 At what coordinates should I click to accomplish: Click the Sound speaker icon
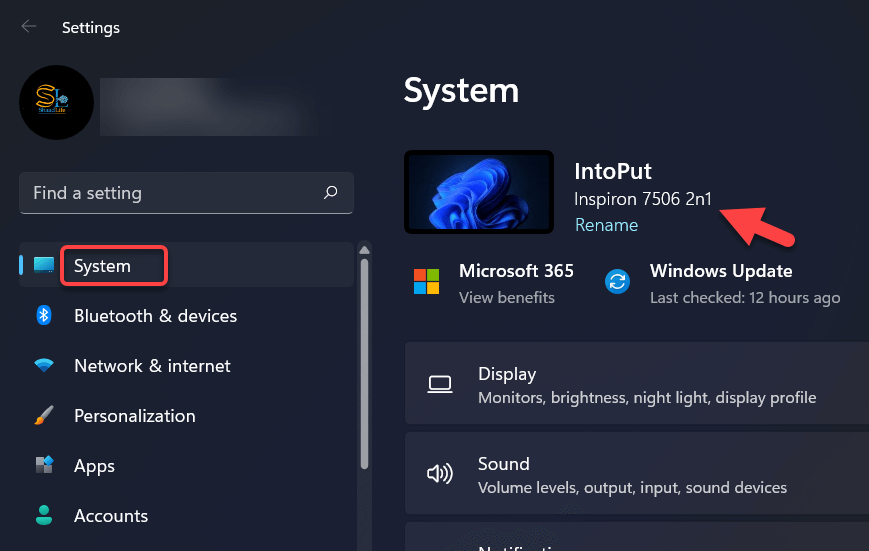440,473
